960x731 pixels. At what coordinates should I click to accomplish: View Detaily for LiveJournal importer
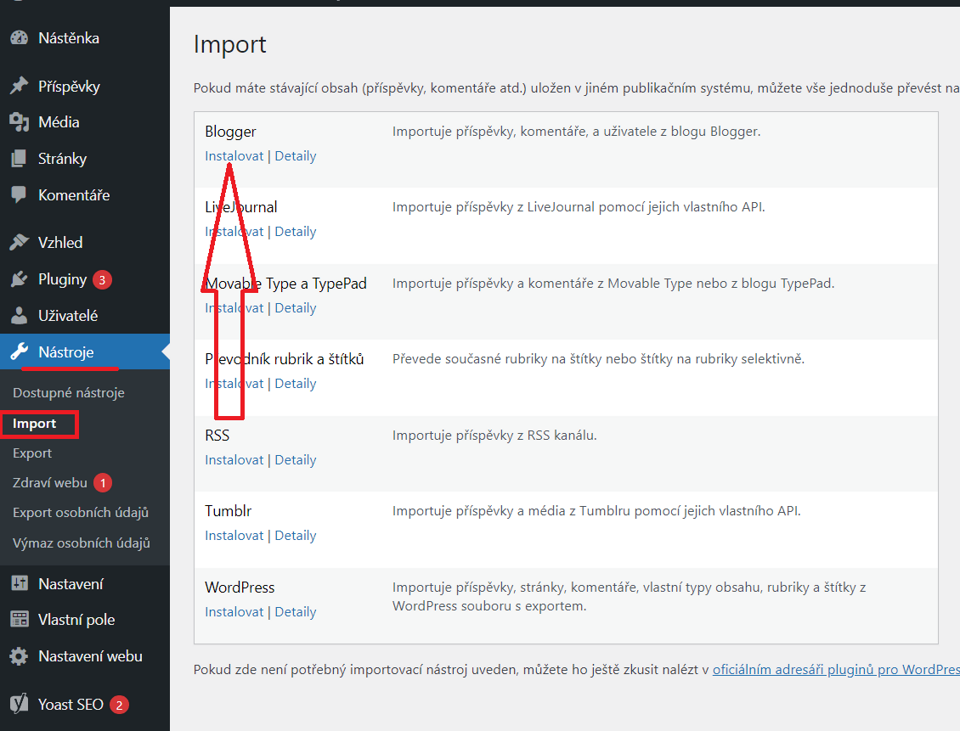[x=295, y=231]
